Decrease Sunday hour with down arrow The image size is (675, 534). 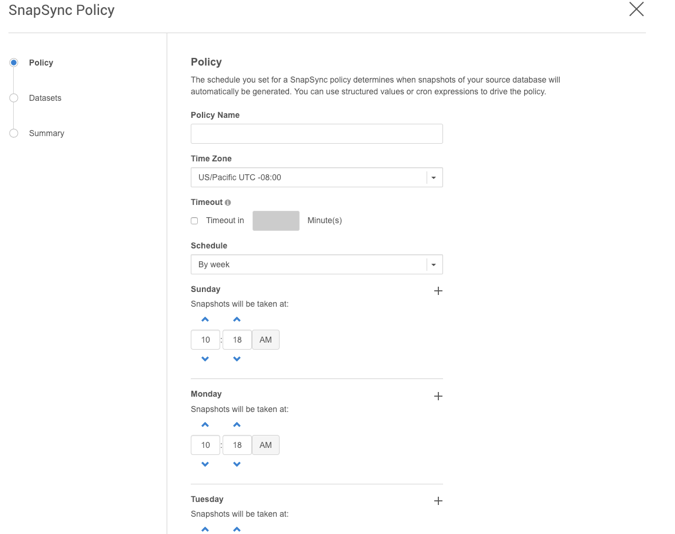(205, 359)
